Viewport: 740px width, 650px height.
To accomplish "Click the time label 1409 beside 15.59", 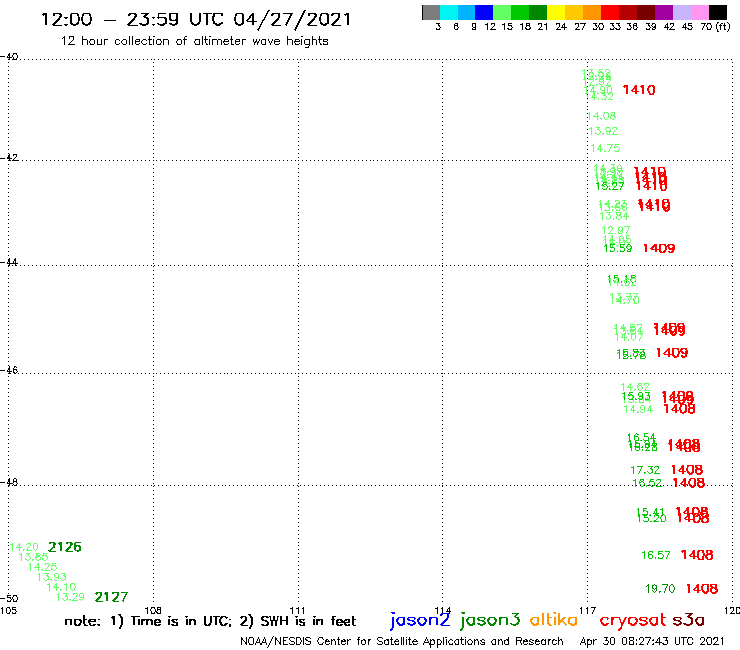I will pyautogui.click(x=659, y=248).
